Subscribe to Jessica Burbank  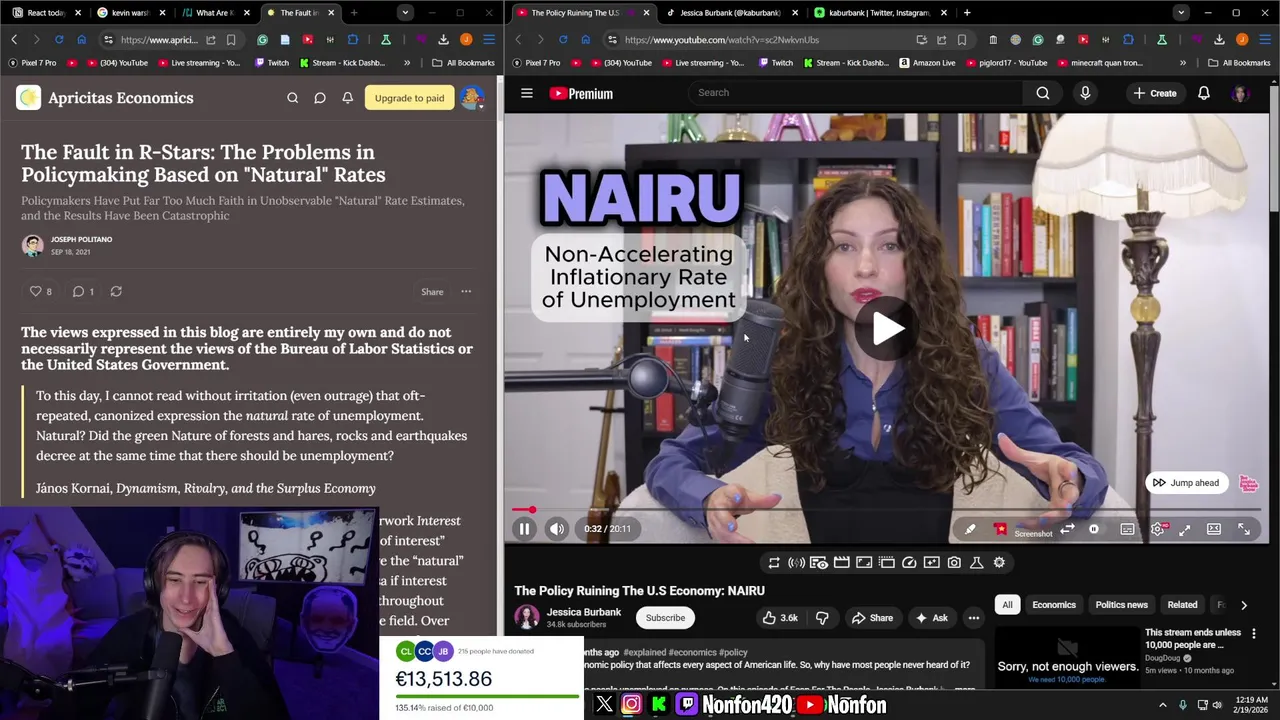point(665,618)
